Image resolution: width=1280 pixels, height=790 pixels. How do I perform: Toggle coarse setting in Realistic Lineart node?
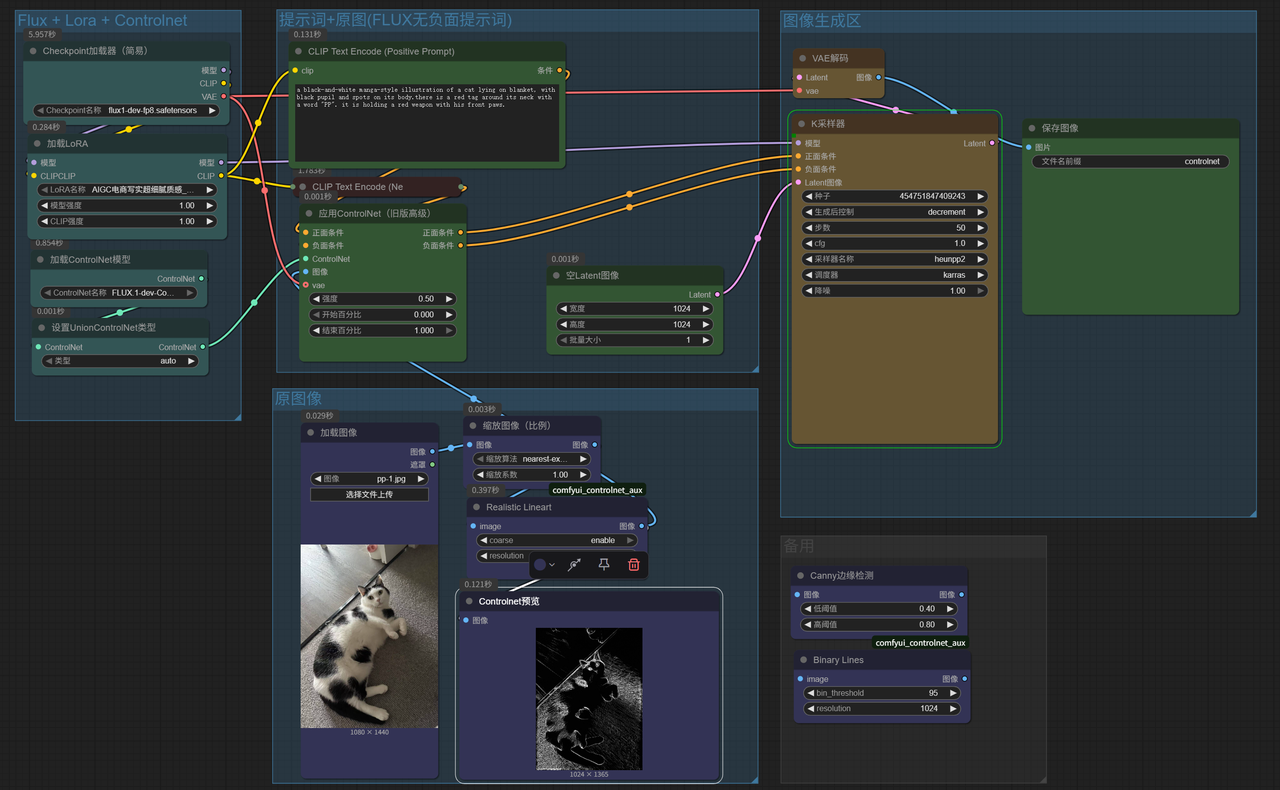pos(557,540)
